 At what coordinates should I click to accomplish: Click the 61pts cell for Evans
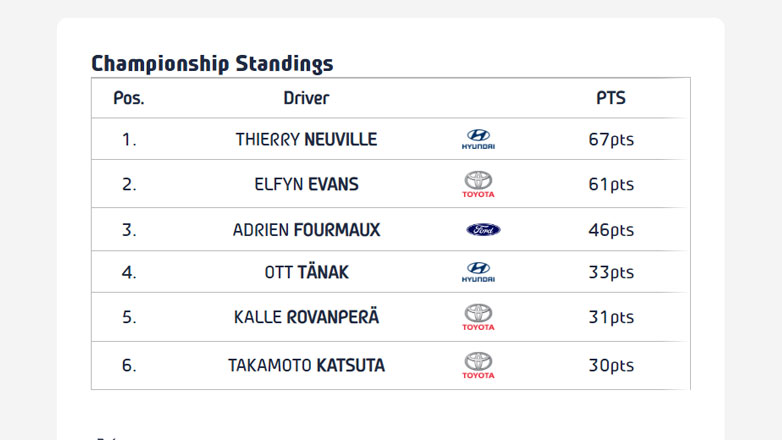tap(611, 184)
